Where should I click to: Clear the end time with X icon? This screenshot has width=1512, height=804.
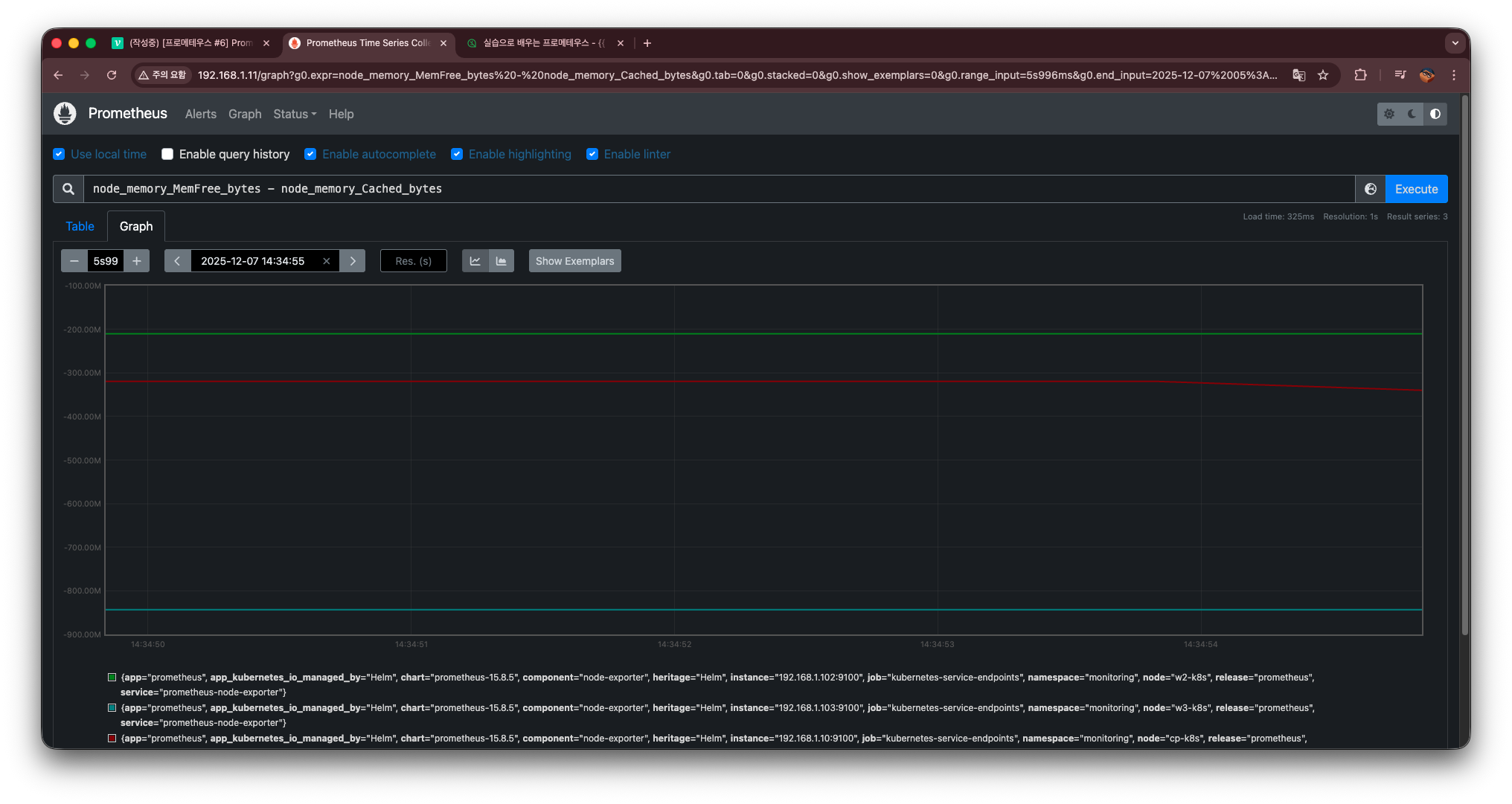click(x=326, y=261)
